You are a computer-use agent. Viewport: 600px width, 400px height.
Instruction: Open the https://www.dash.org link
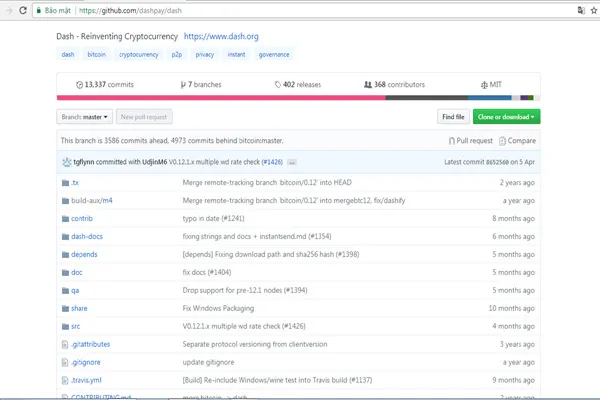[221, 36]
